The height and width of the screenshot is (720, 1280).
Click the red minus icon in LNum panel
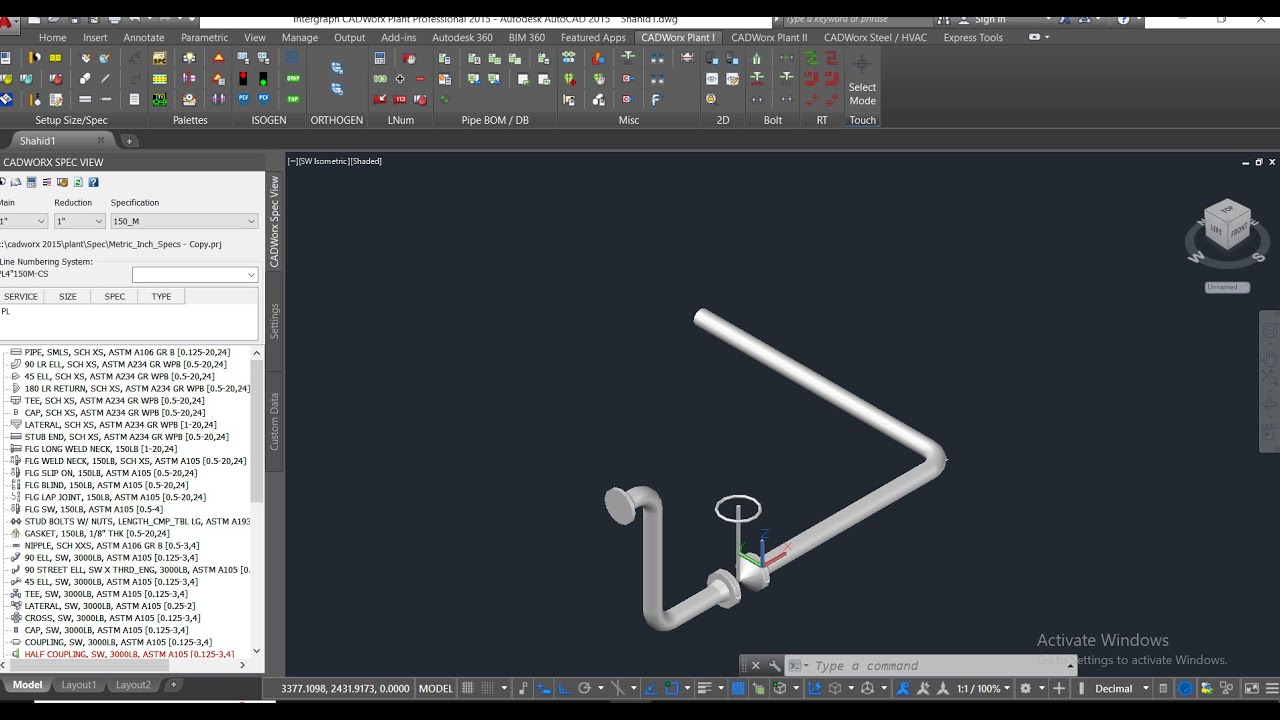pyautogui.click(x=420, y=78)
